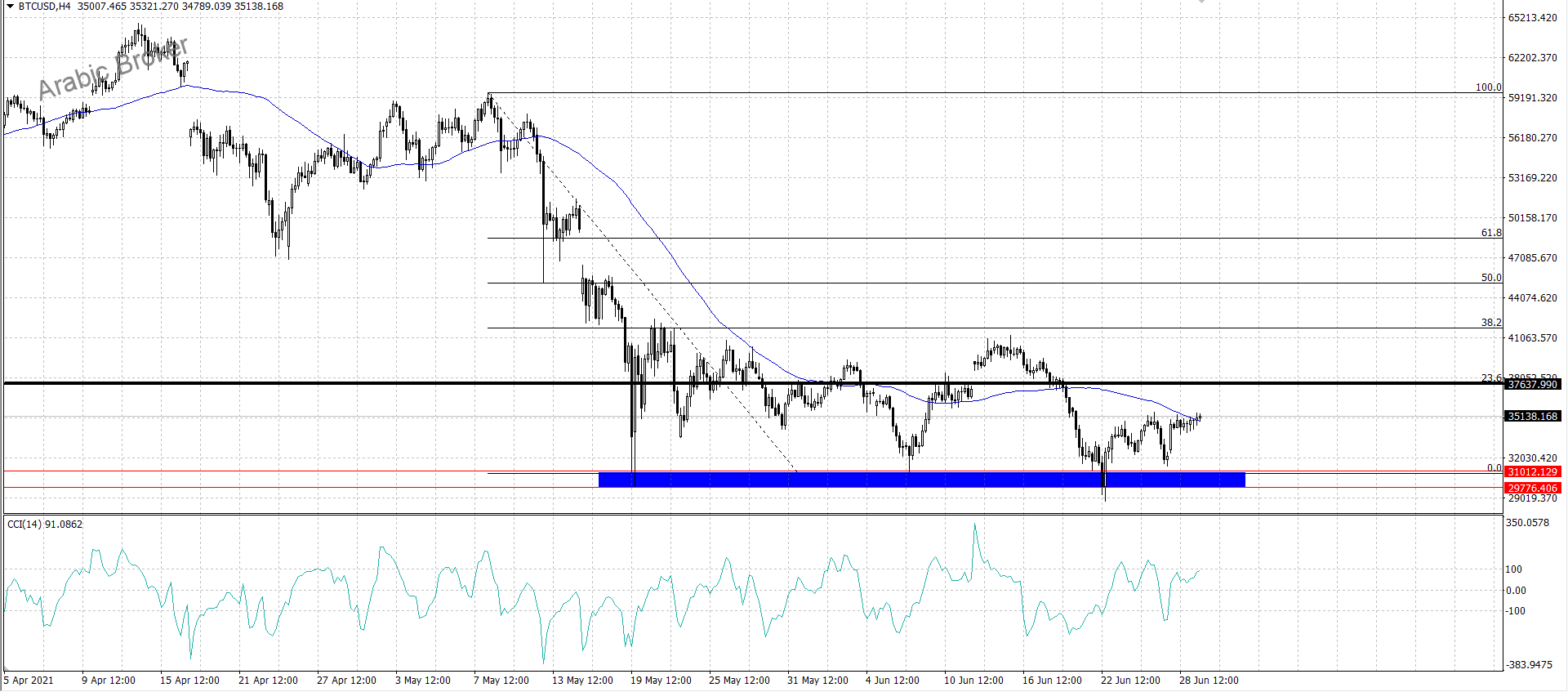Click the 59191.320 price axis label
This screenshot has width=1568, height=692.
(1532, 97)
